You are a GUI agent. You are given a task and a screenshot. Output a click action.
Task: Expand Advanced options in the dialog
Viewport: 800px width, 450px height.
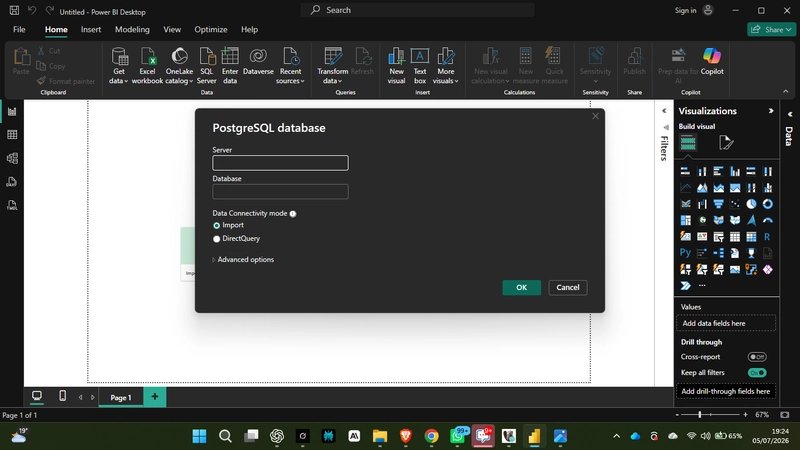(243, 260)
